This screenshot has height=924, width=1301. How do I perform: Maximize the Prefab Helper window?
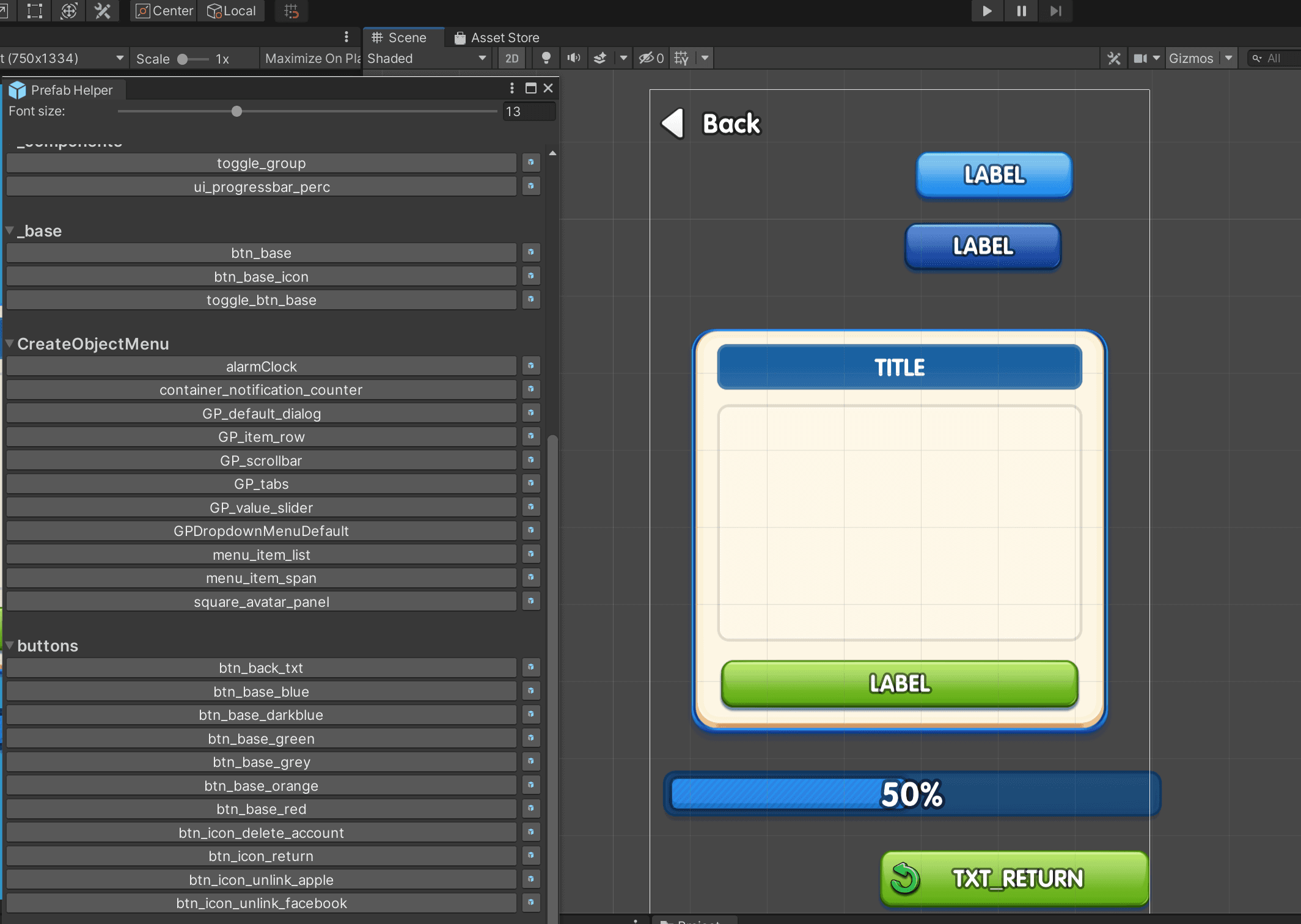[x=531, y=89]
